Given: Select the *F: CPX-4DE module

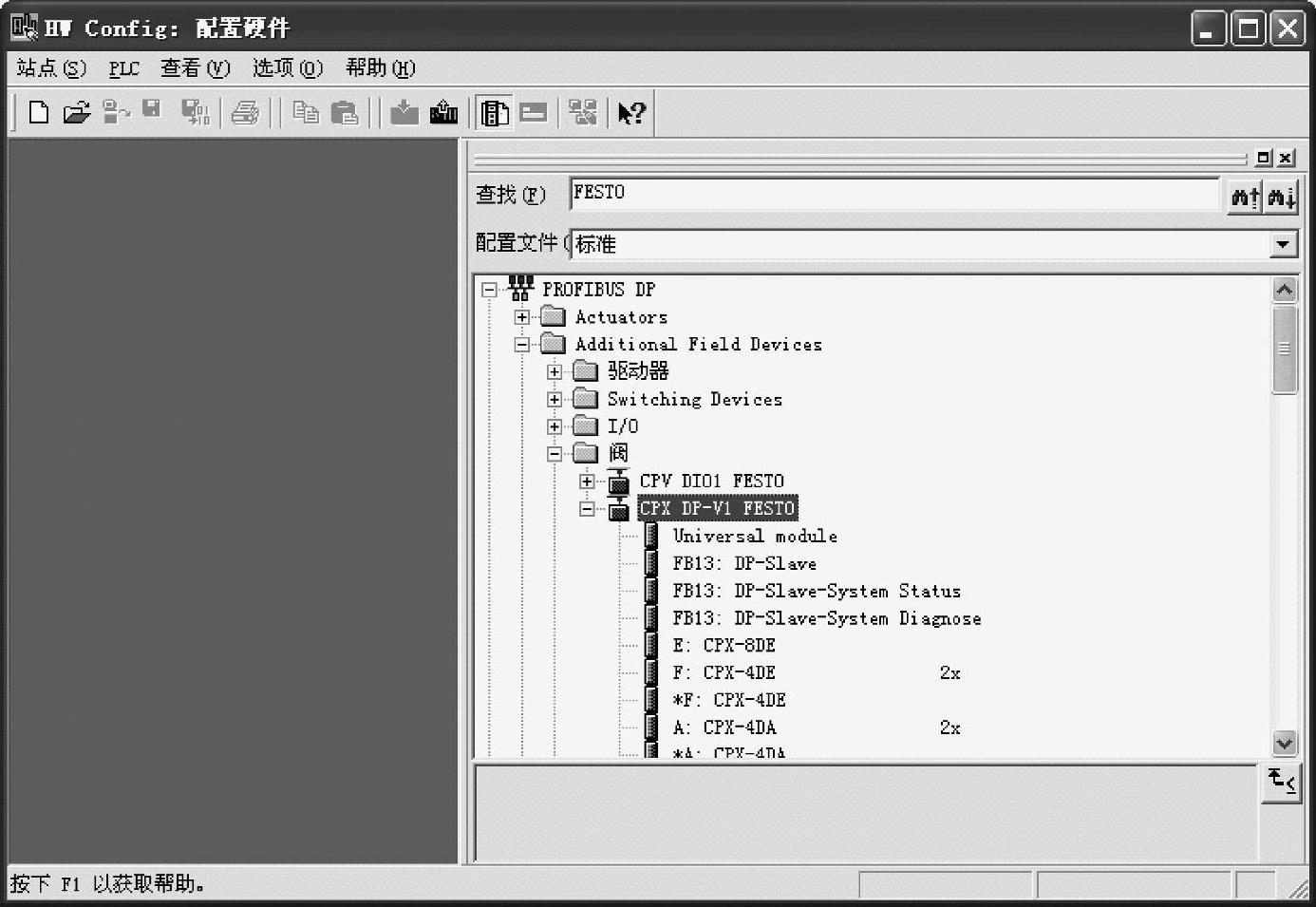Looking at the screenshot, I should tap(729, 700).
